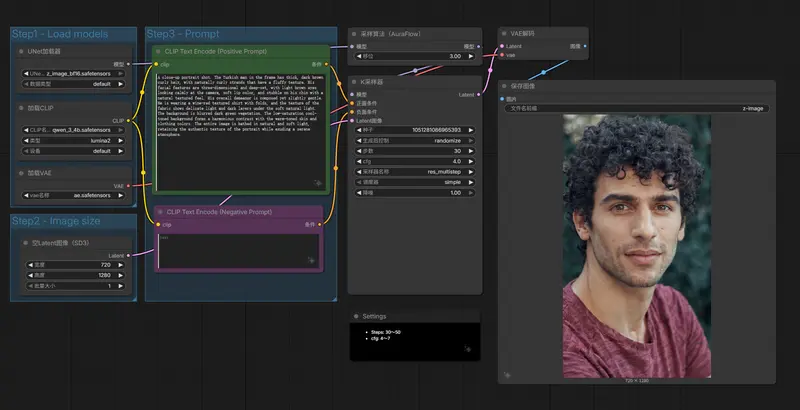Change the scheduler set to simple

pos(414,182)
